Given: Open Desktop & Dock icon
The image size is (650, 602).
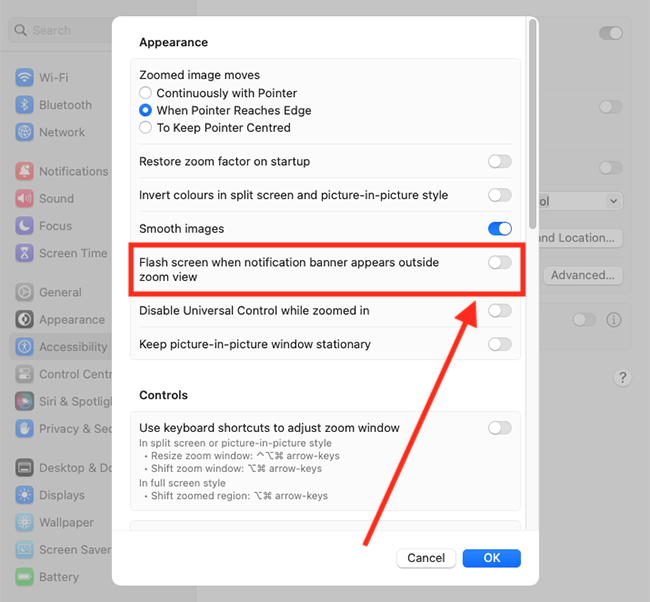Looking at the screenshot, I should (x=24, y=468).
